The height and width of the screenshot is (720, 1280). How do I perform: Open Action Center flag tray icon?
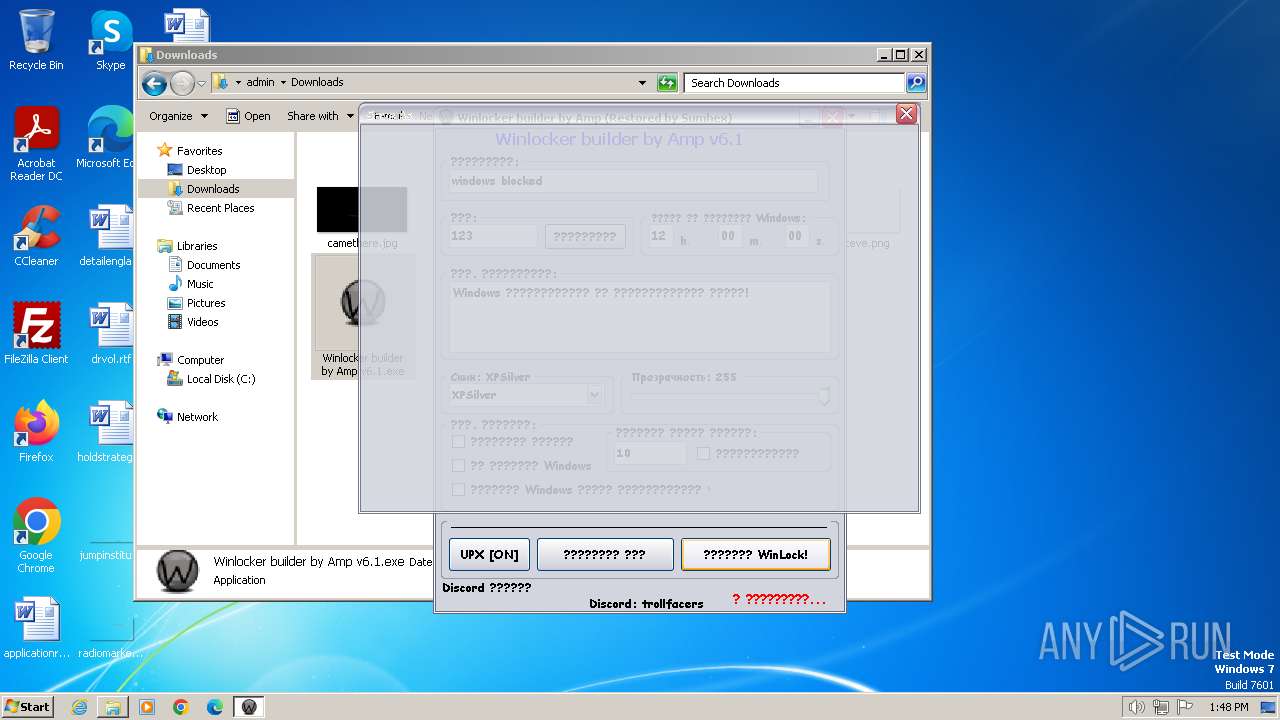click(x=1183, y=707)
